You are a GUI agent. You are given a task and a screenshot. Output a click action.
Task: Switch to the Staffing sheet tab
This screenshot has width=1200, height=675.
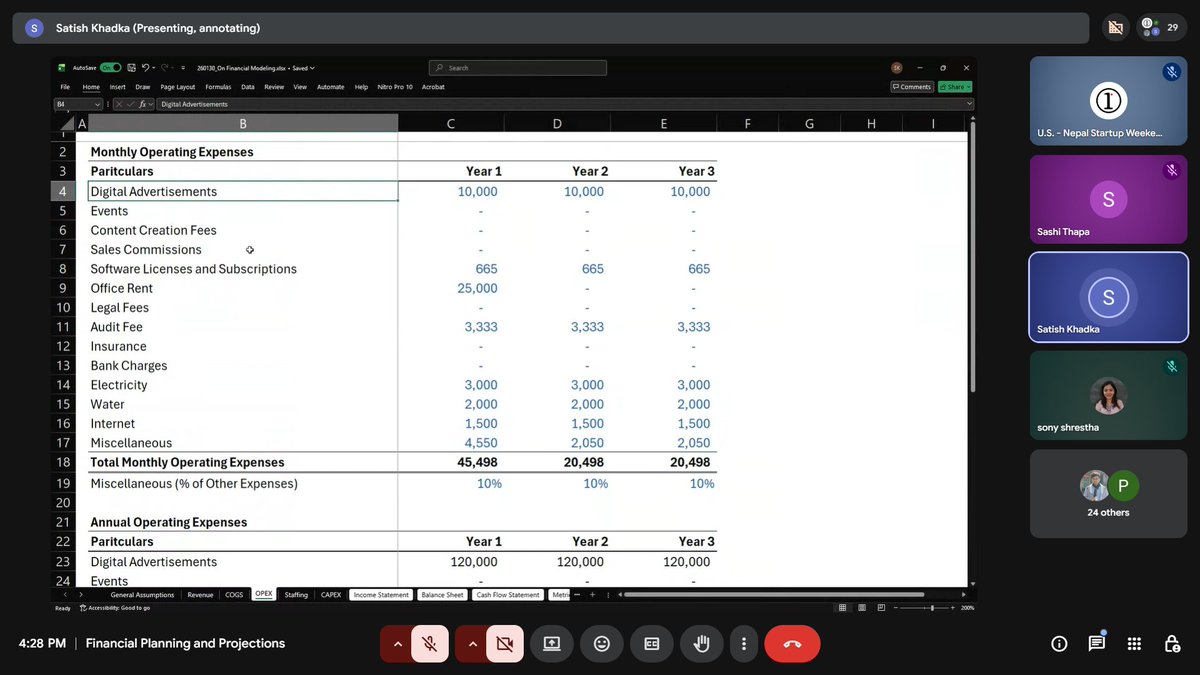tap(296, 595)
